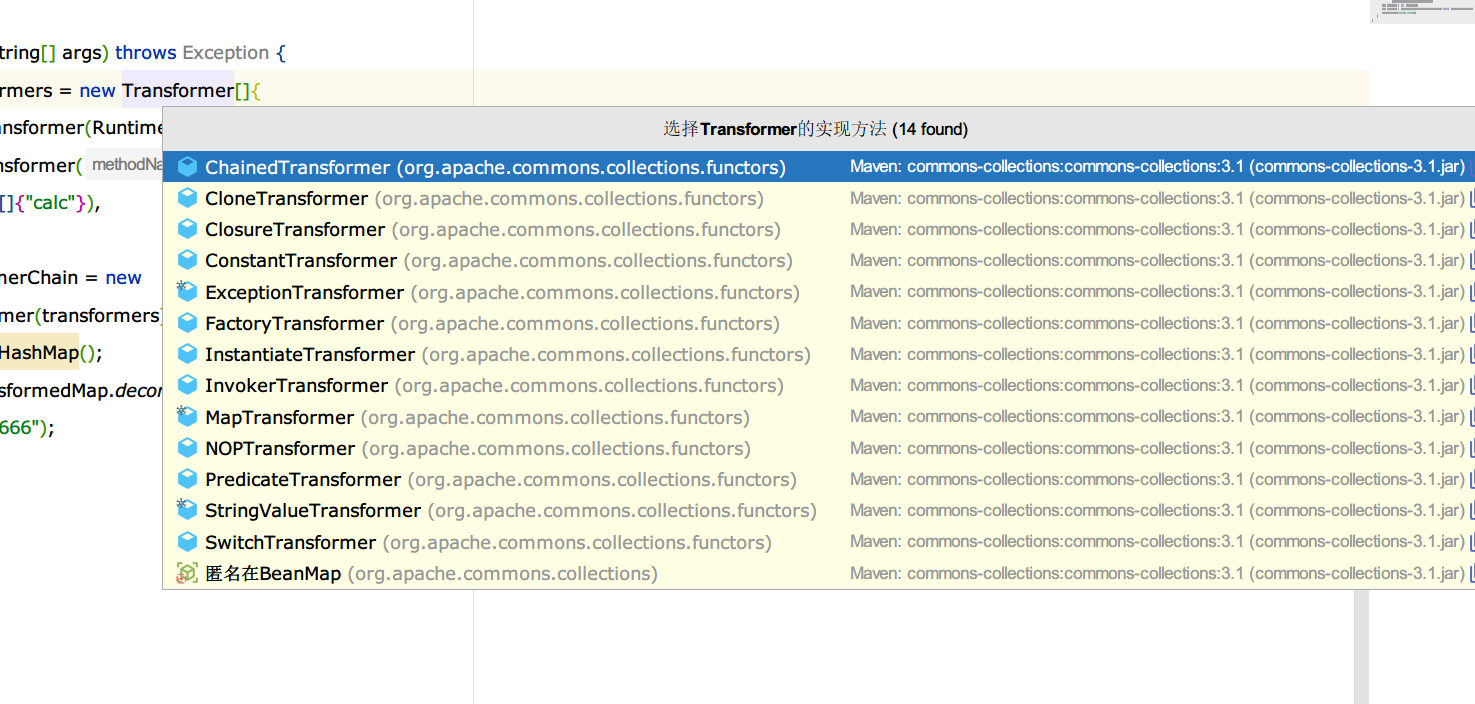Click the NOPTransformer class icon
Image resolution: width=1475 pixels, height=704 pixels.
pos(187,448)
